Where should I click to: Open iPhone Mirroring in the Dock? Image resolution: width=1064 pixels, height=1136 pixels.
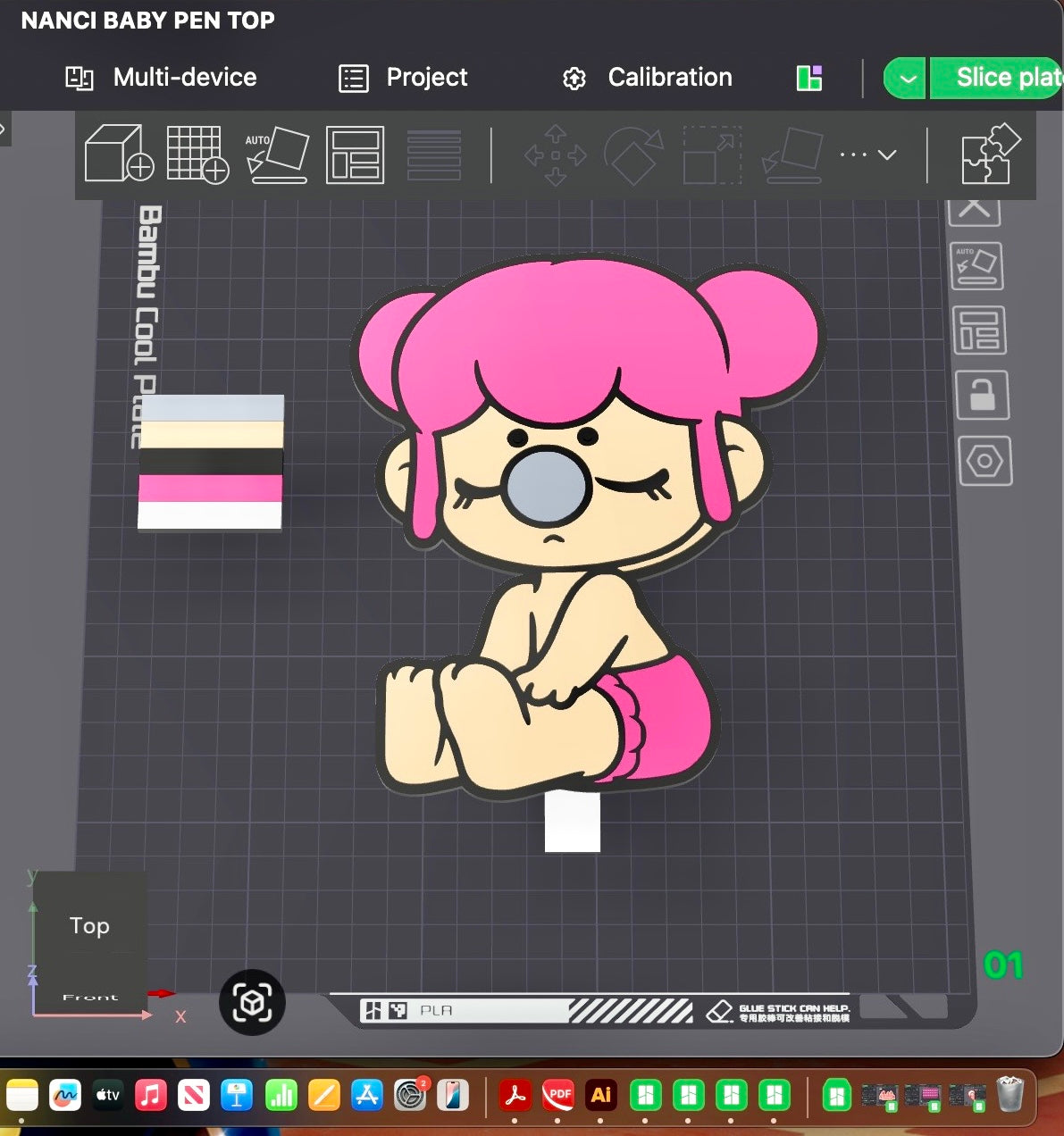pos(453,1096)
